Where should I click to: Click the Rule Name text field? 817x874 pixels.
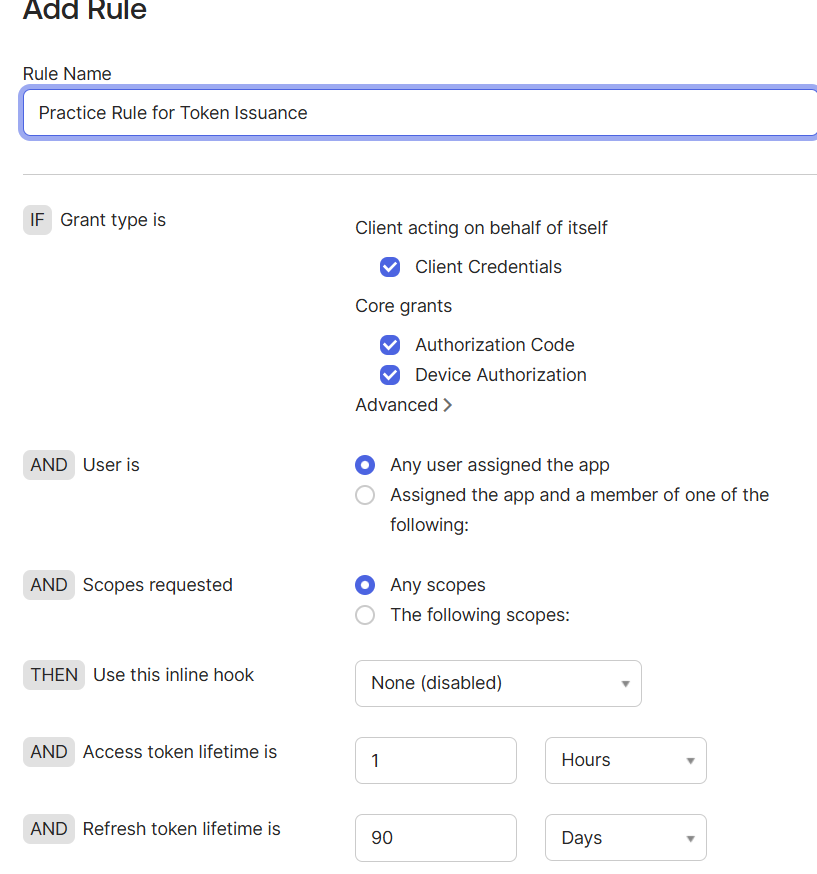420,113
